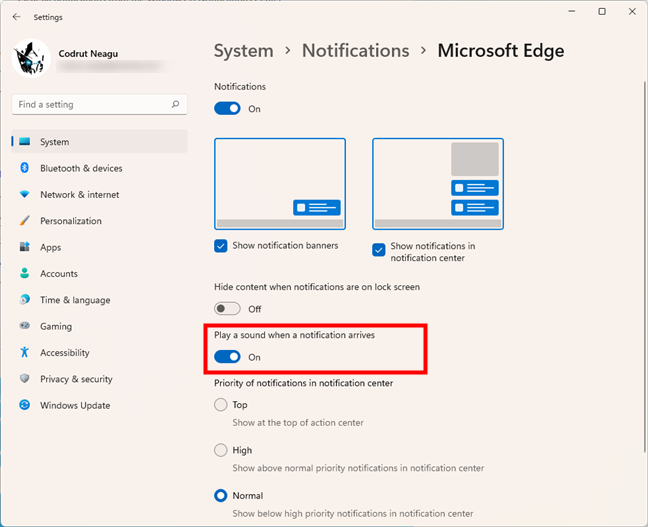Click the Network wifi icon in sidebar
648x527 pixels.
tap(24, 194)
